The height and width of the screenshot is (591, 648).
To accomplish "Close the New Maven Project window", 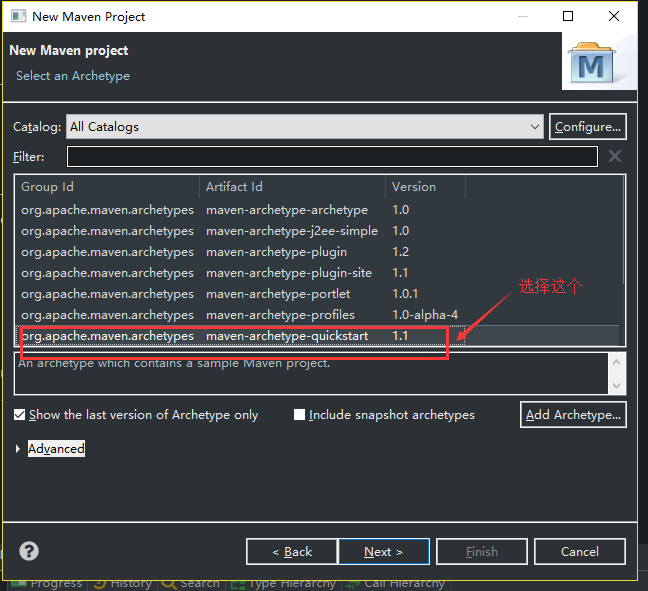I will coord(614,17).
